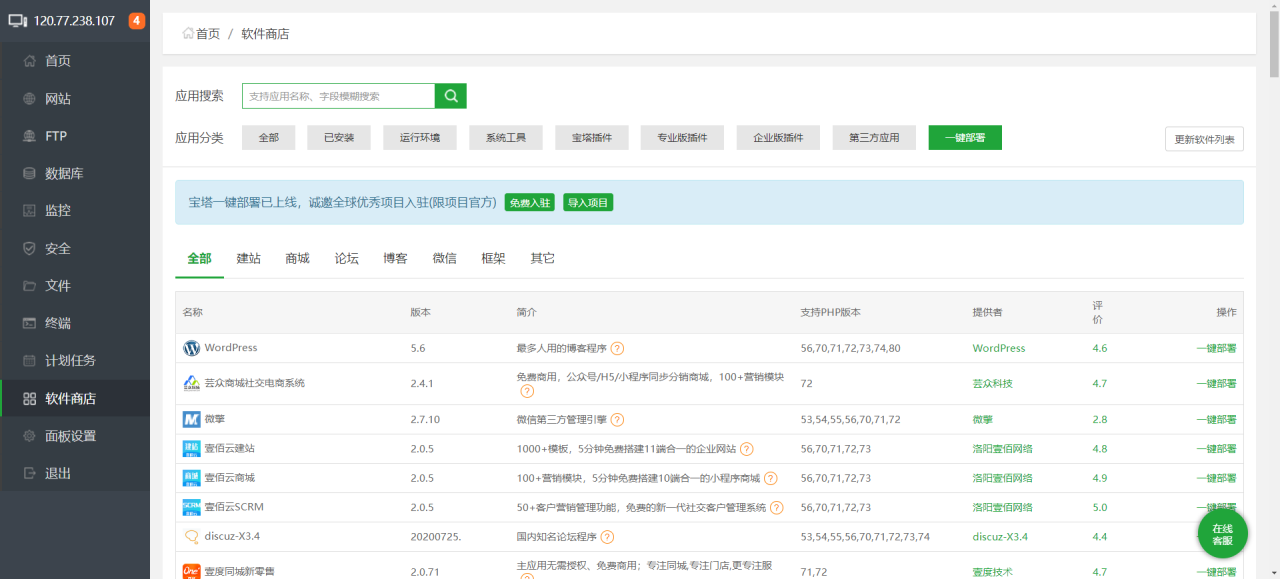Open the 在线客服 floating chat button
1280x579 pixels.
point(1222,535)
